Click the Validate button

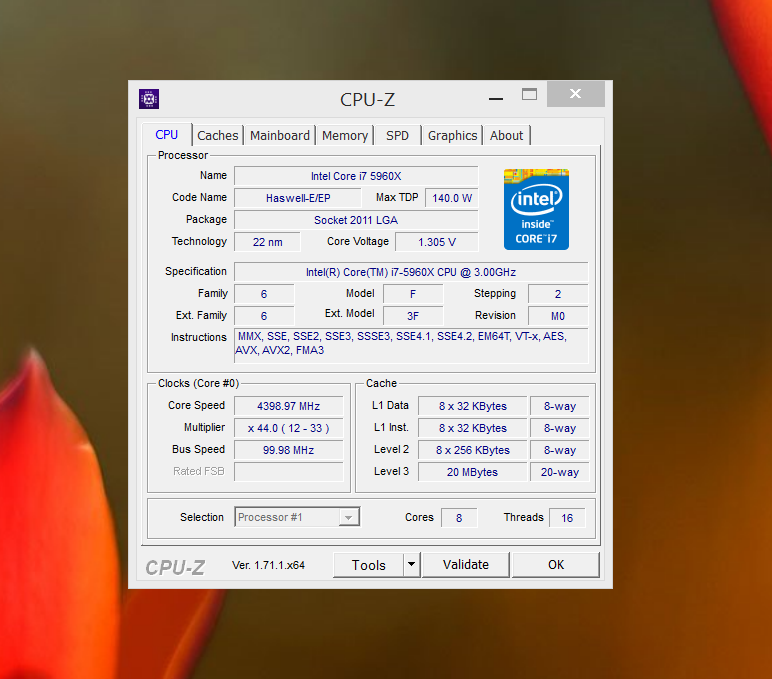pyautogui.click(x=466, y=565)
